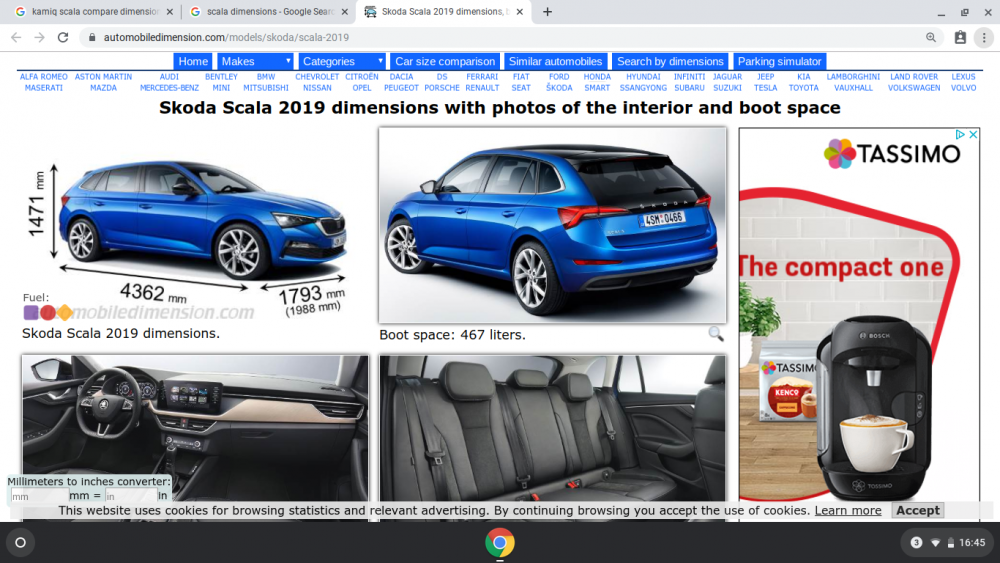Image resolution: width=1000 pixels, height=563 pixels.
Task: Open Search by dimensions
Action: (x=670, y=61)
